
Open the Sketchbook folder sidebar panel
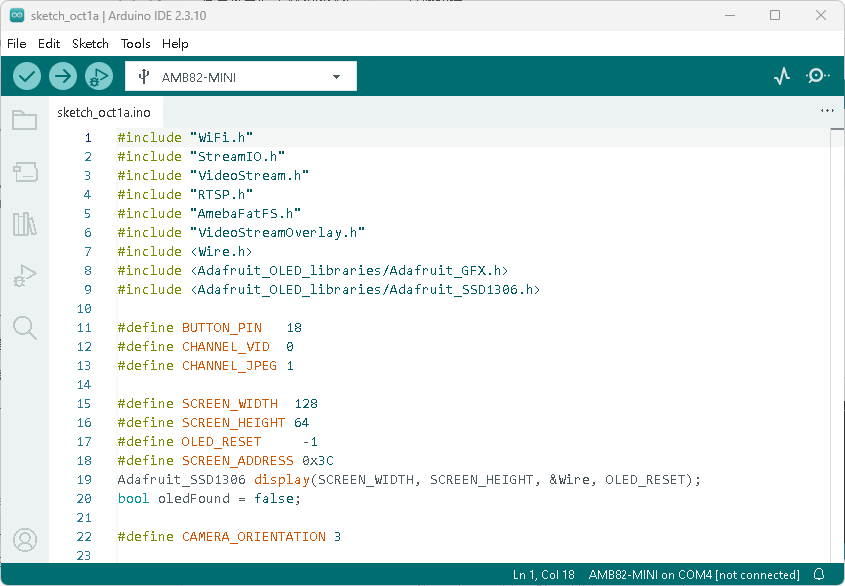pyautogui.click(x=25, y=120)
